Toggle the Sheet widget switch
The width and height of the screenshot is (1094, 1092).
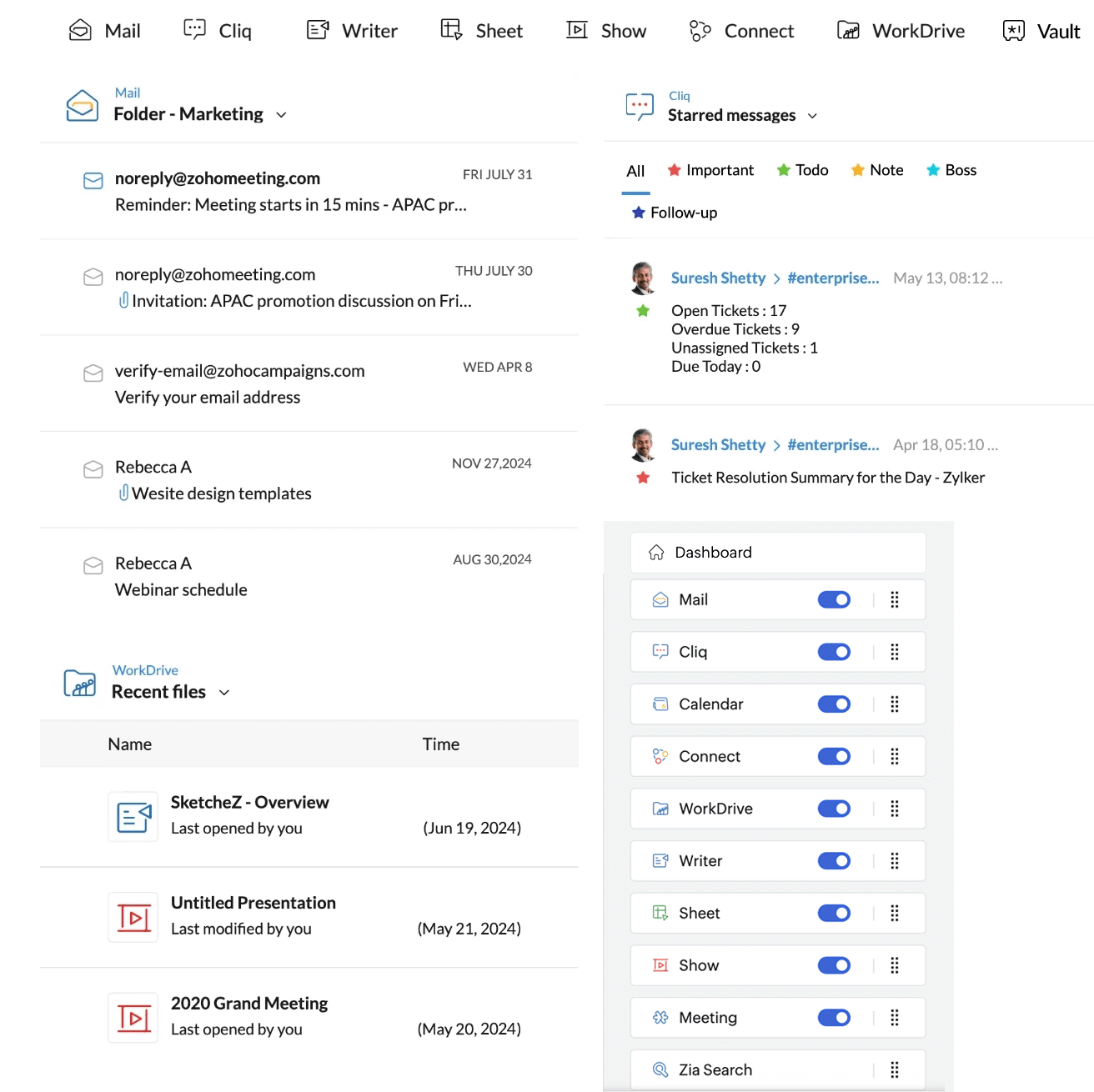[x=834, y=913]
